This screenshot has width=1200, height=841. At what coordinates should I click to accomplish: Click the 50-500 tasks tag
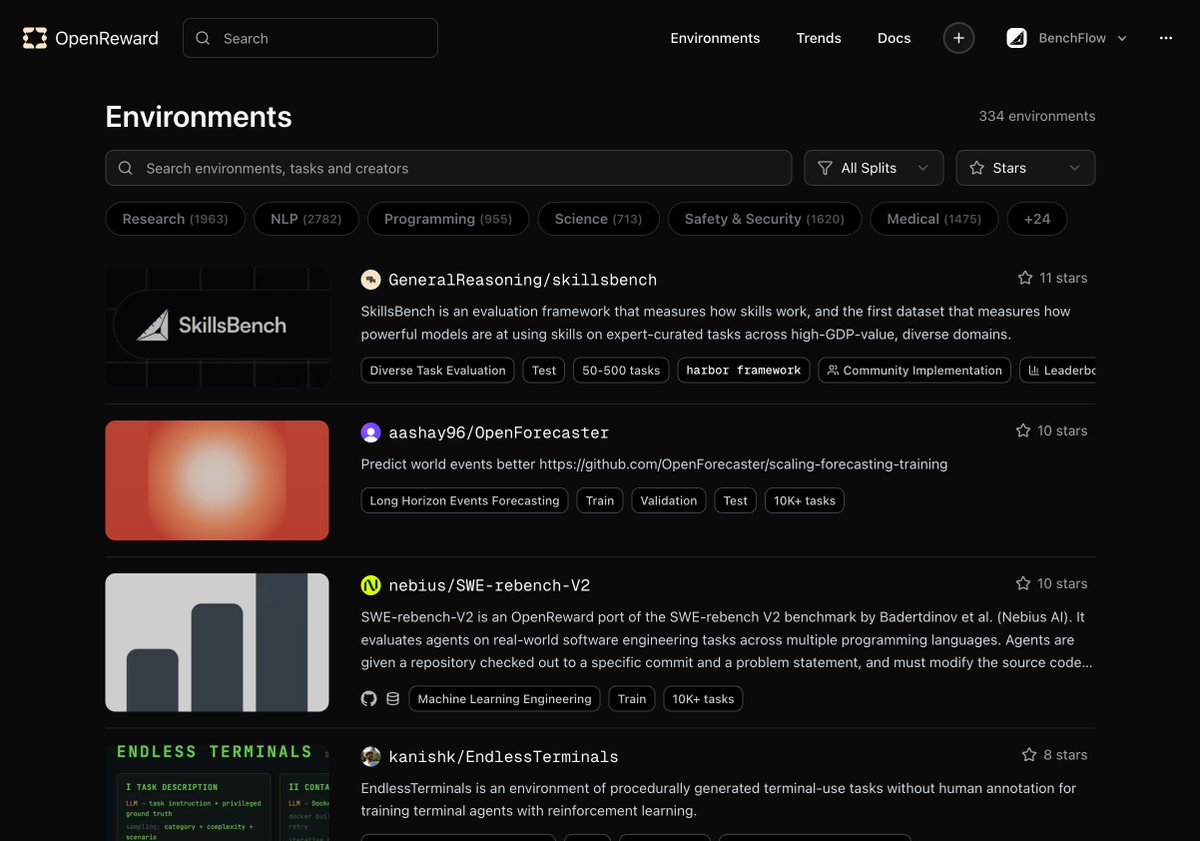click(621, 370)
